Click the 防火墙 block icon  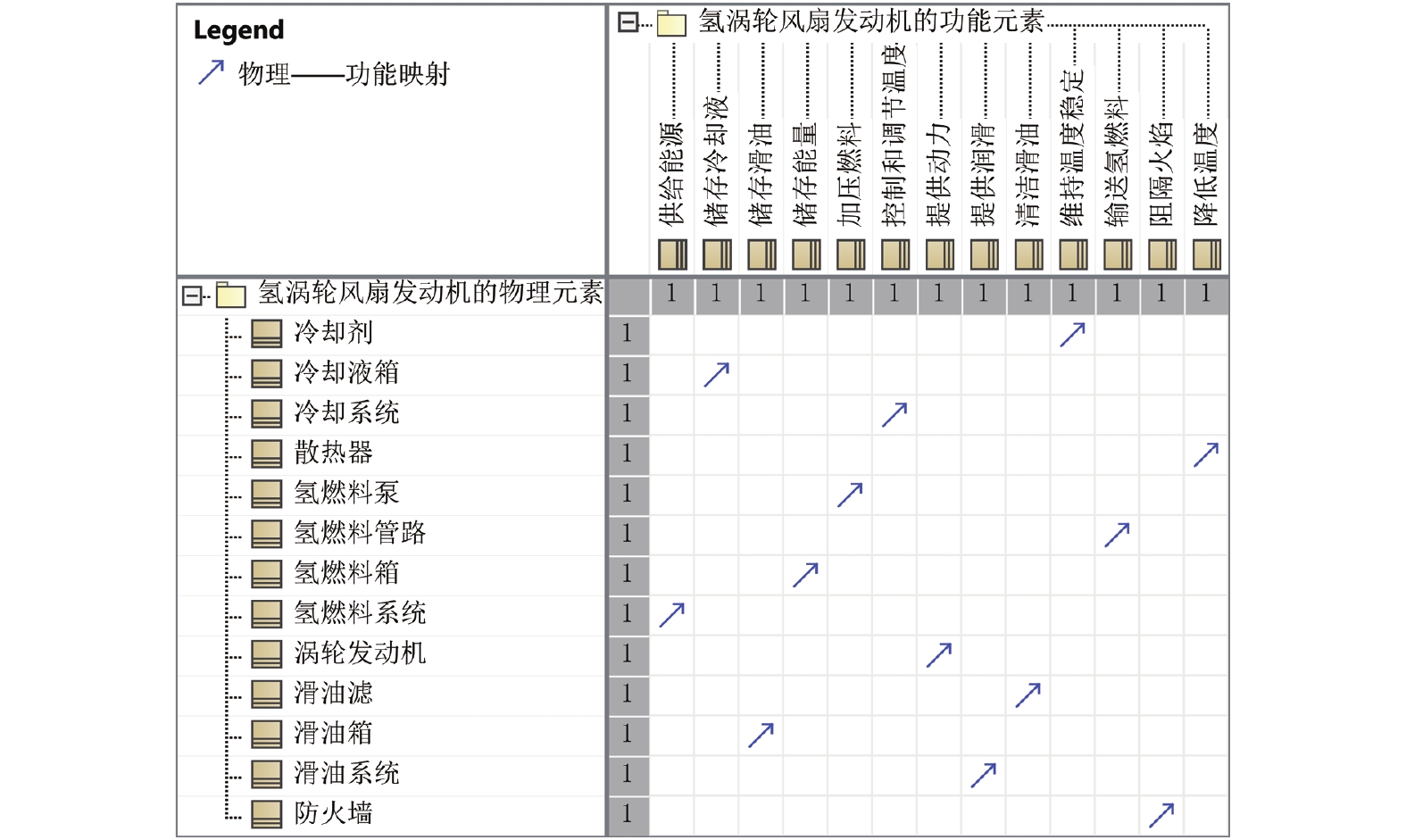(266, 814)
